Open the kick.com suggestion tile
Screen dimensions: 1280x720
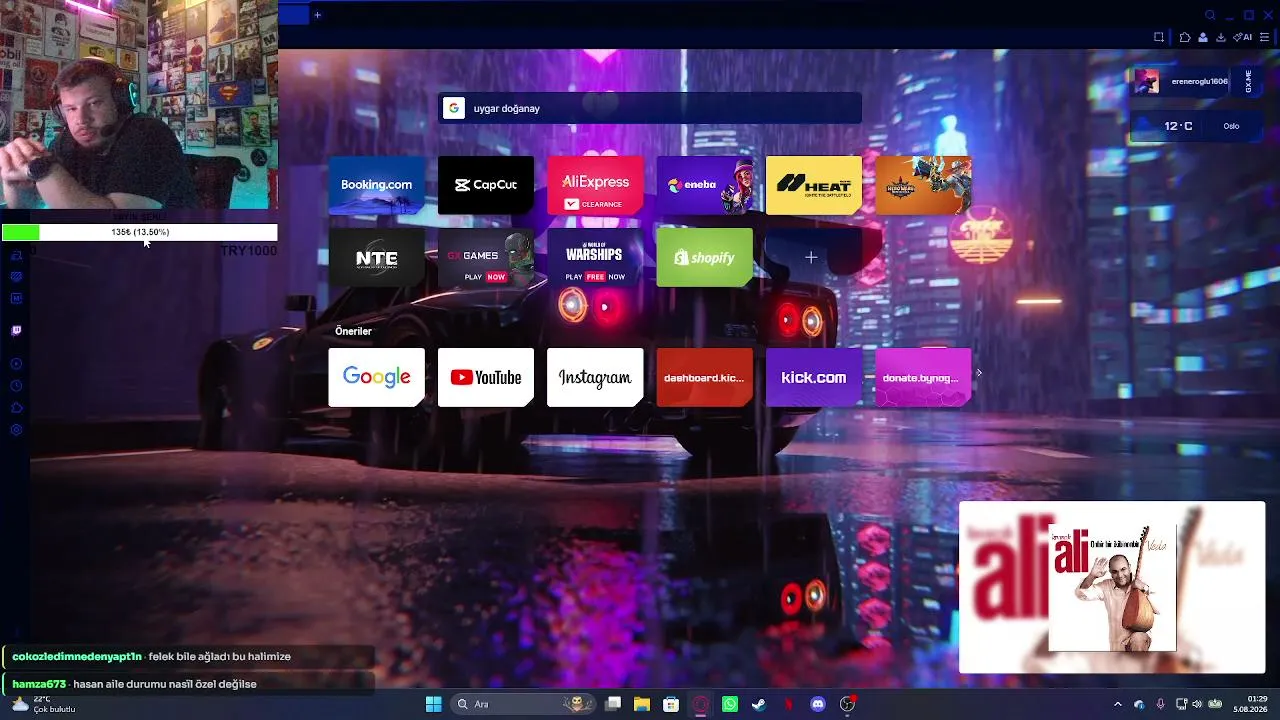click(814, 377)
